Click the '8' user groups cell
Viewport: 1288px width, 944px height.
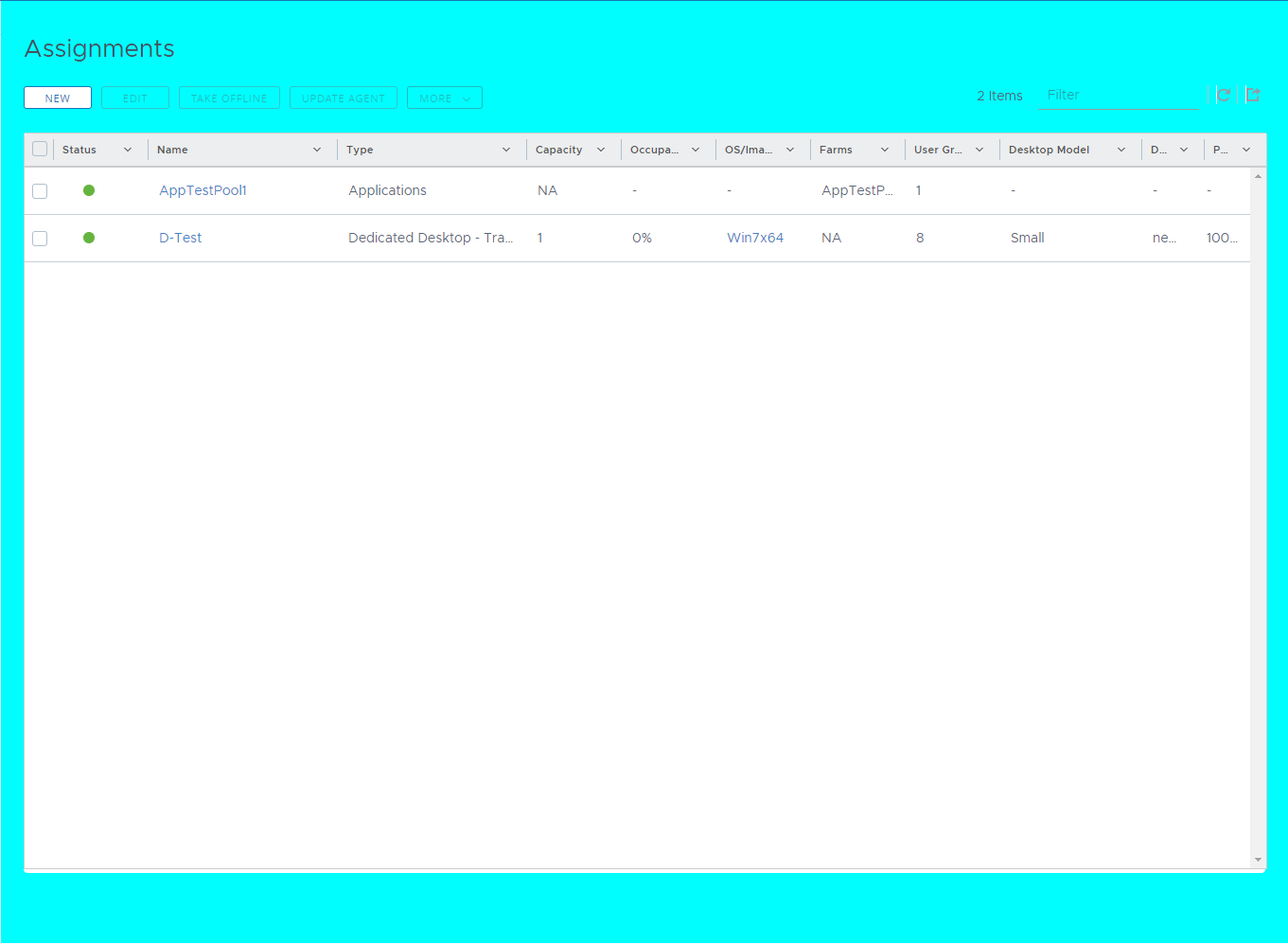920,238
